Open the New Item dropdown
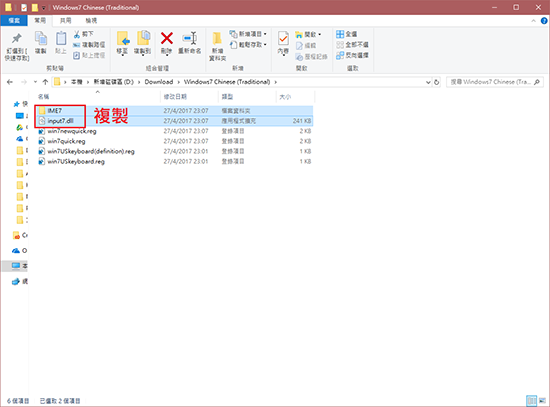 coord(248,34)
